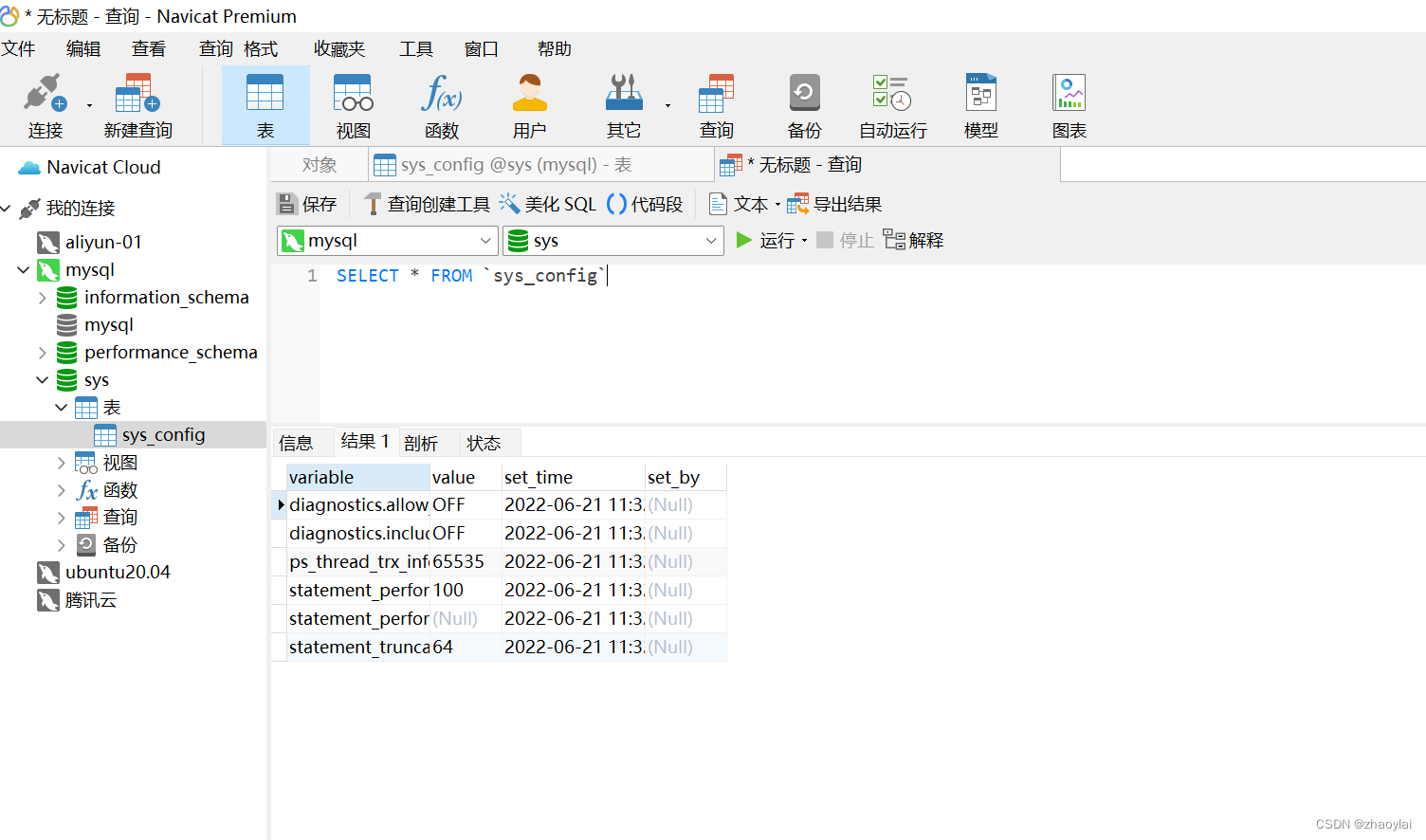Open the Run (运行) options arrow
This screenshot has width=1426, height=840.
click(804, 241)
